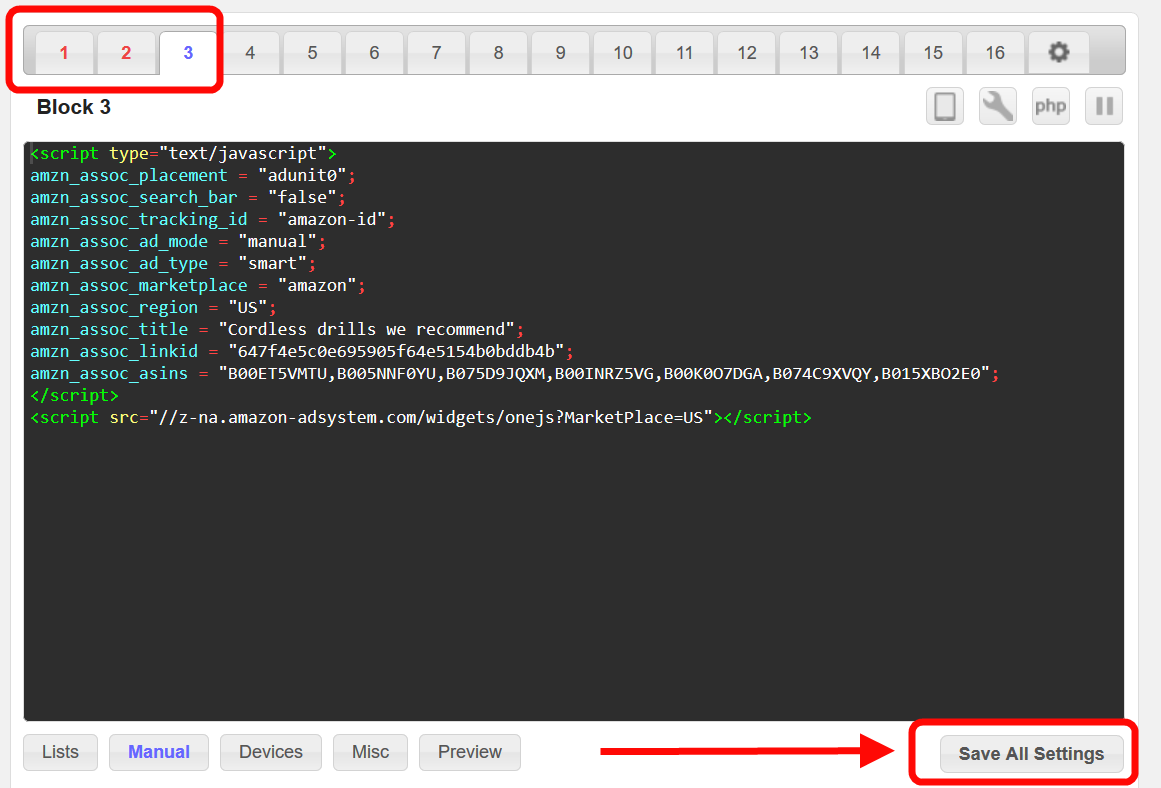1161x788 pixels.
Task: Click the amzn_assoc_region "US" line
Action: point(153,307)
